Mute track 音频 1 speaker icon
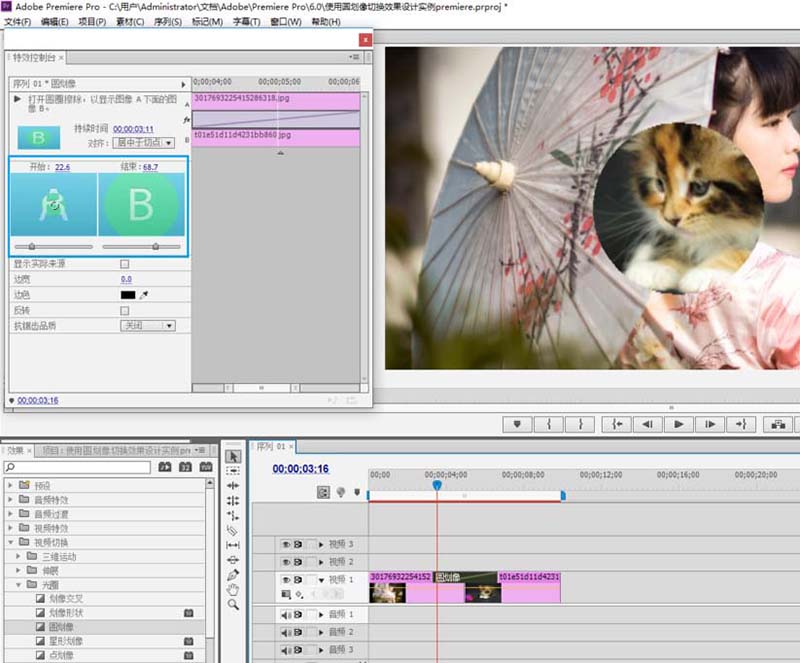Screen dimensions: 800x663 (x=286, y=615)
